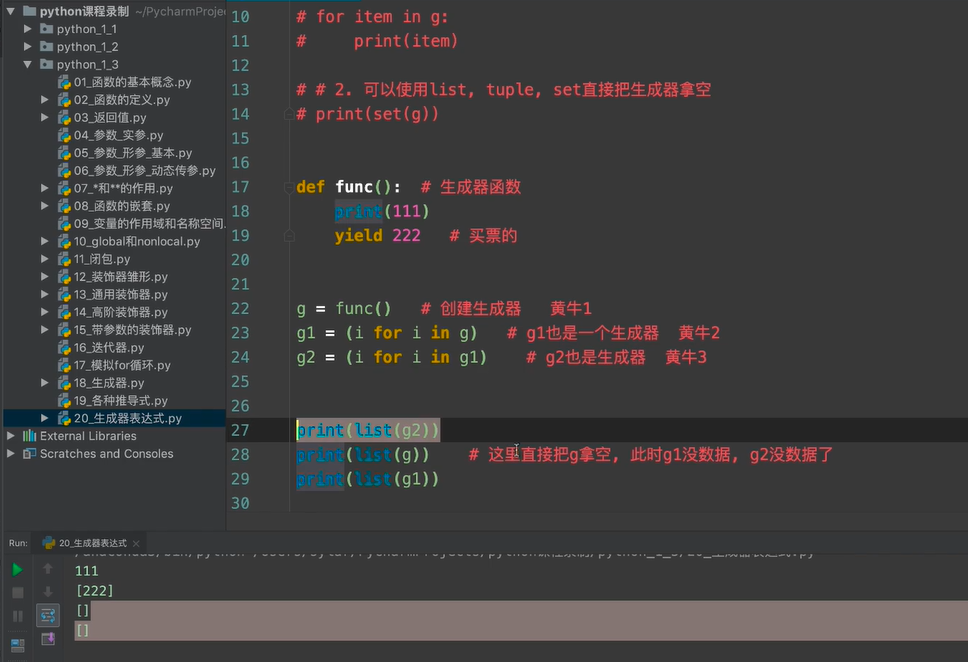Click 'g1 = (i for i in g)' code
Image resolution: width=968 pixels, height=662 pixels.
(387, 333)
